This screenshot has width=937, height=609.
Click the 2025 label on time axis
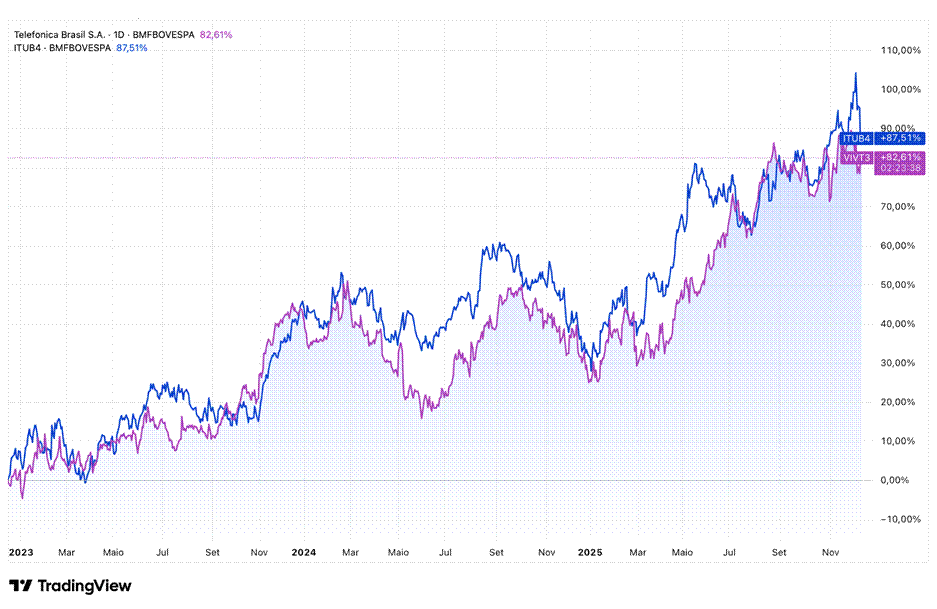tap(590, 552)
